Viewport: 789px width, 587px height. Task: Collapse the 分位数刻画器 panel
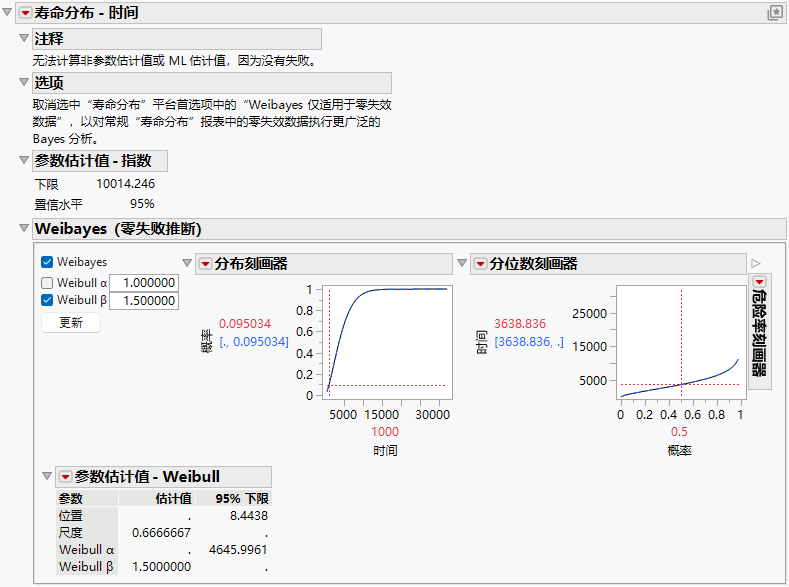(462, 263)
